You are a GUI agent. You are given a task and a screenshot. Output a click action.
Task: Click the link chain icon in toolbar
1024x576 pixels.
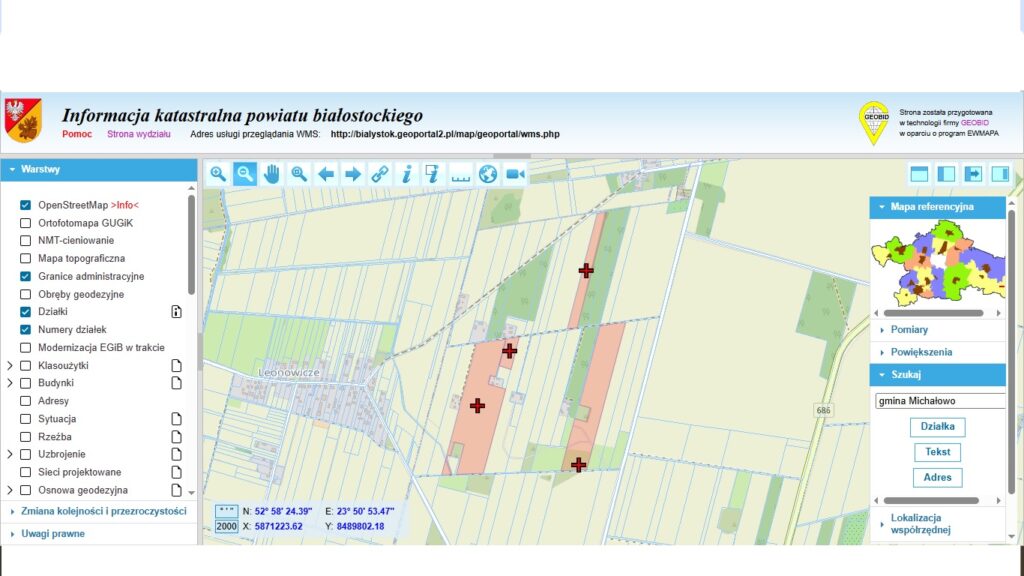380,174
